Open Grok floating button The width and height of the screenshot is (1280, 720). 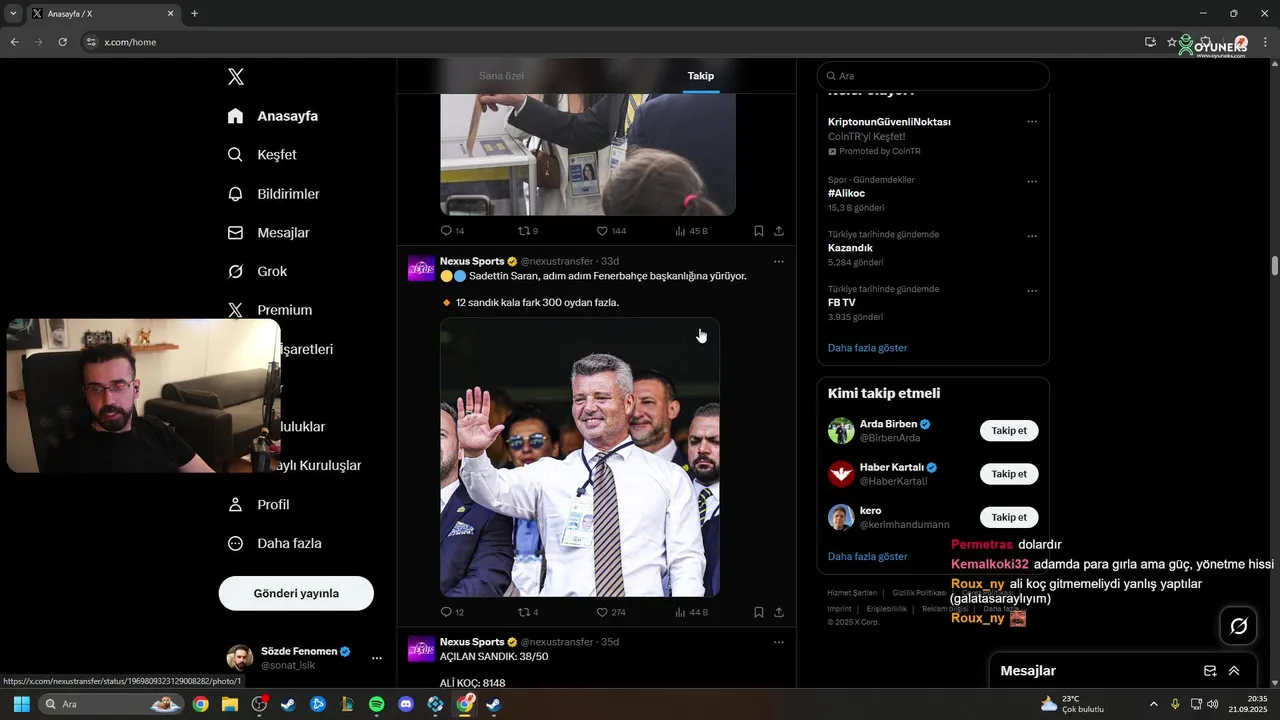pos(1238,626)
